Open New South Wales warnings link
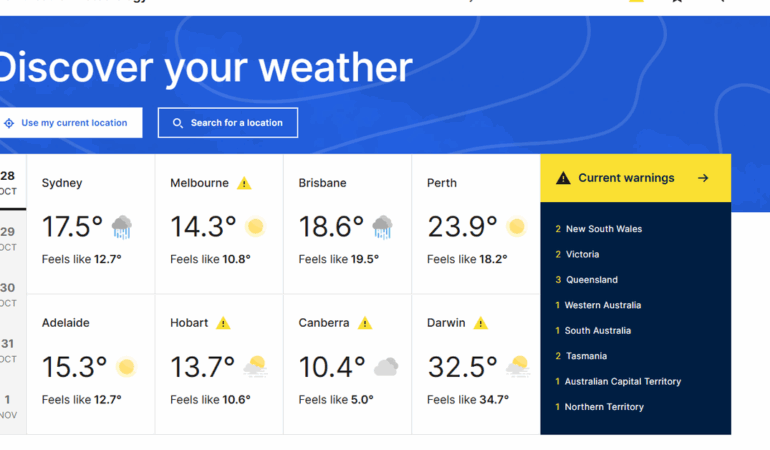This screenshot has height=450, width=770. tap(603, 229)
